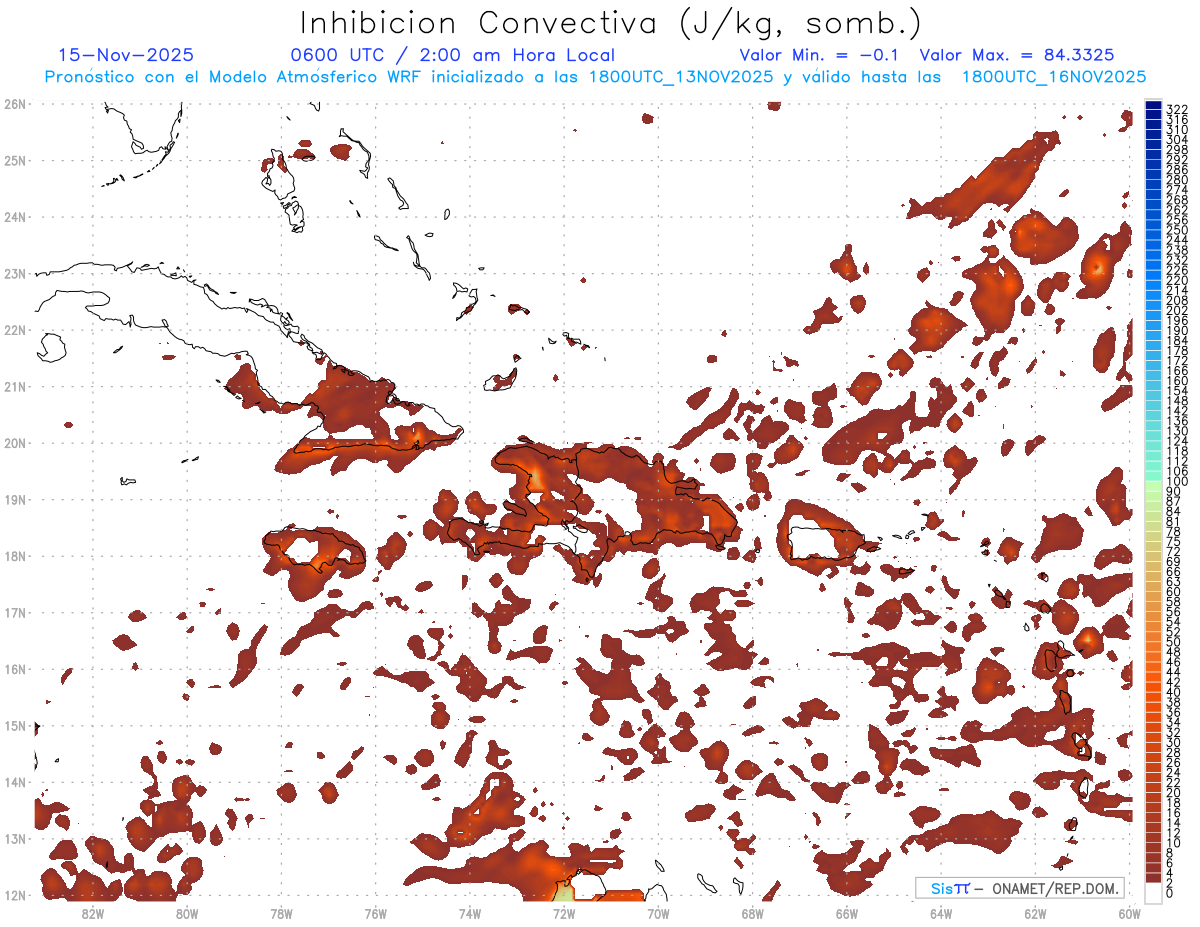
Task: Click the '14N' latitude label
Action: 15,782
